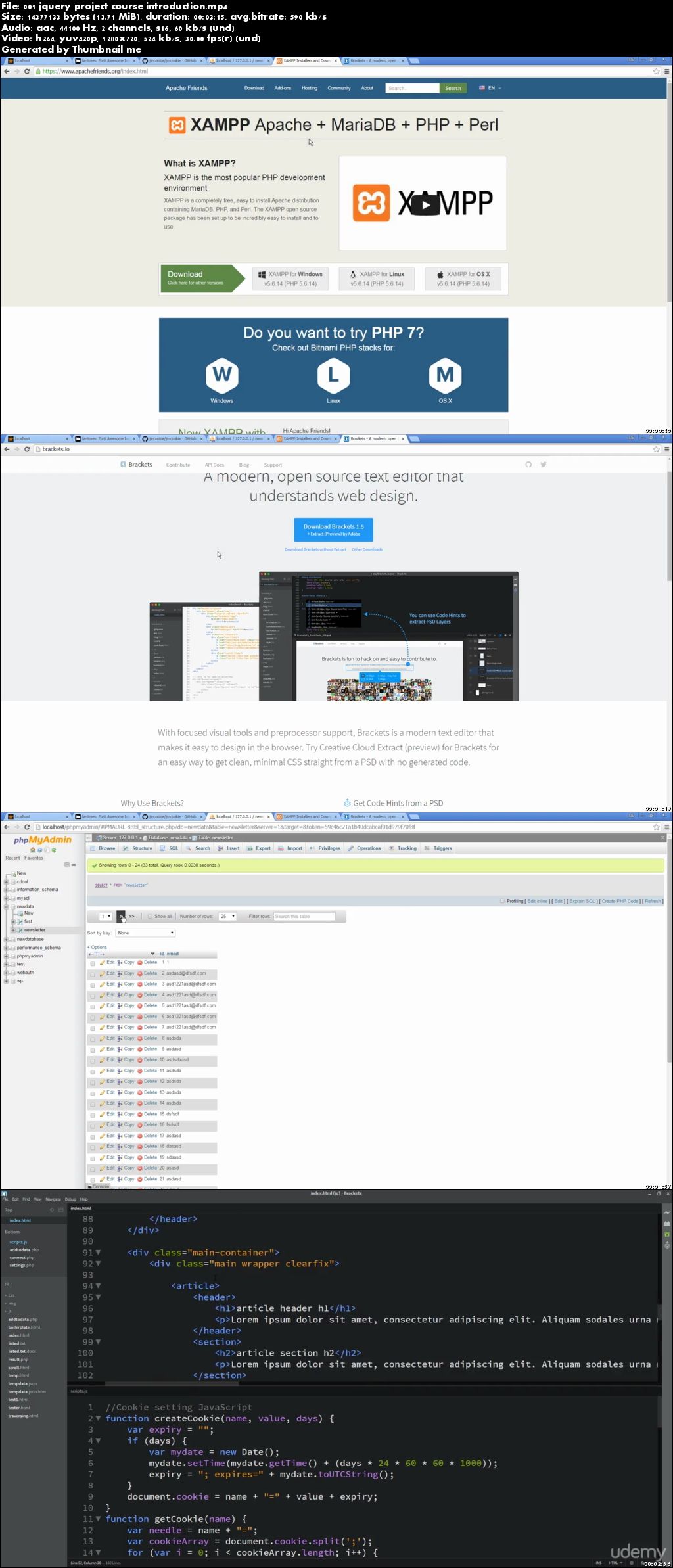
Task: Open the Twitter icon on the brackets.io header
Action: 544,465
